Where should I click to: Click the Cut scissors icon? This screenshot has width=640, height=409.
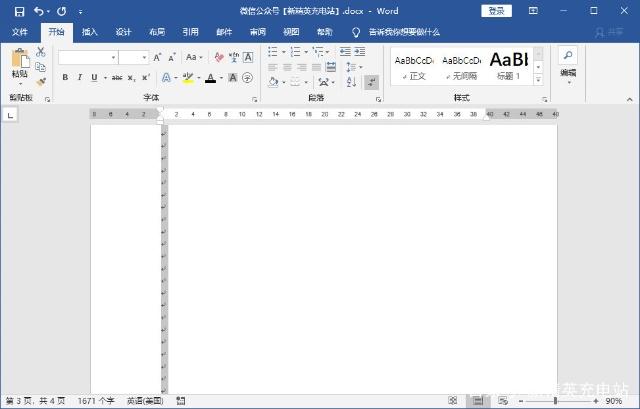click(x=40, y=52)
